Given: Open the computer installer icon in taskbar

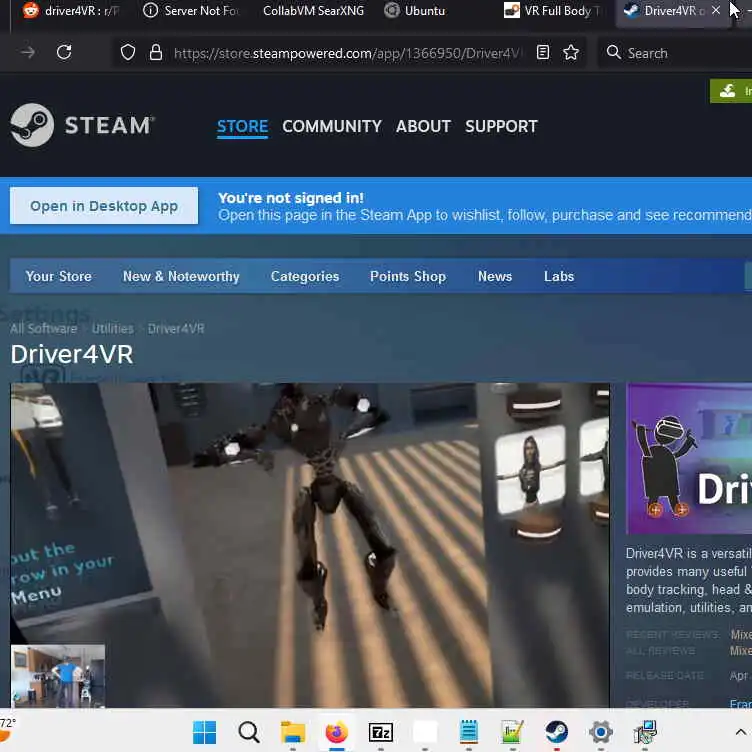Looking at the screenshot, I should [645, 732].
